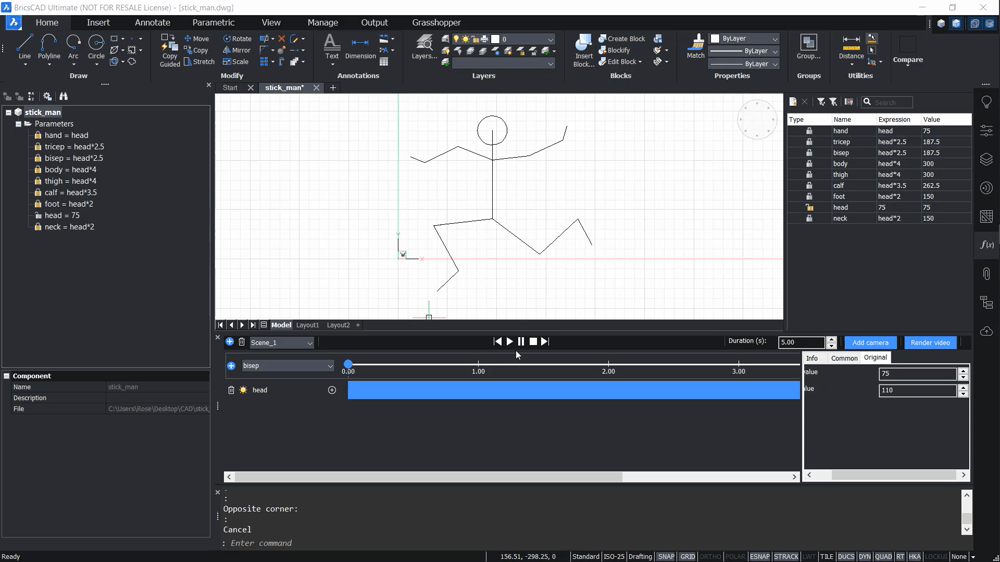This screenshot has height=562, width=1000.
Task: Toggle QUAD in status bar
Action: 883,556
